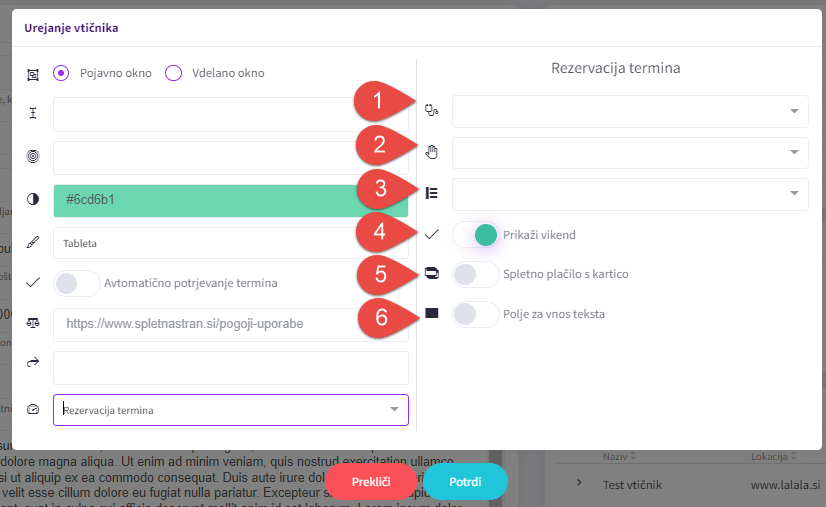Image resolution: width=826 pixels, height=507 pixels.
Task: Click the pogoji-uporabe URL input field
Action: click(x=231, y=324)
